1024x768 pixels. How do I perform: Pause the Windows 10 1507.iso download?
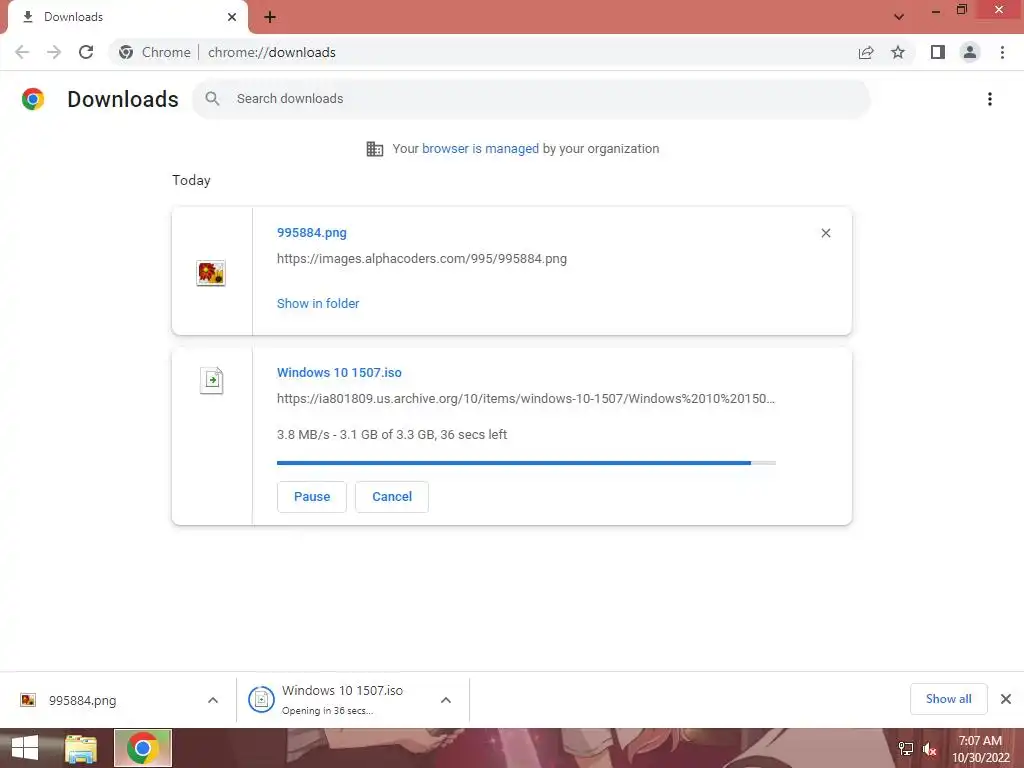(x=312, y=497)
